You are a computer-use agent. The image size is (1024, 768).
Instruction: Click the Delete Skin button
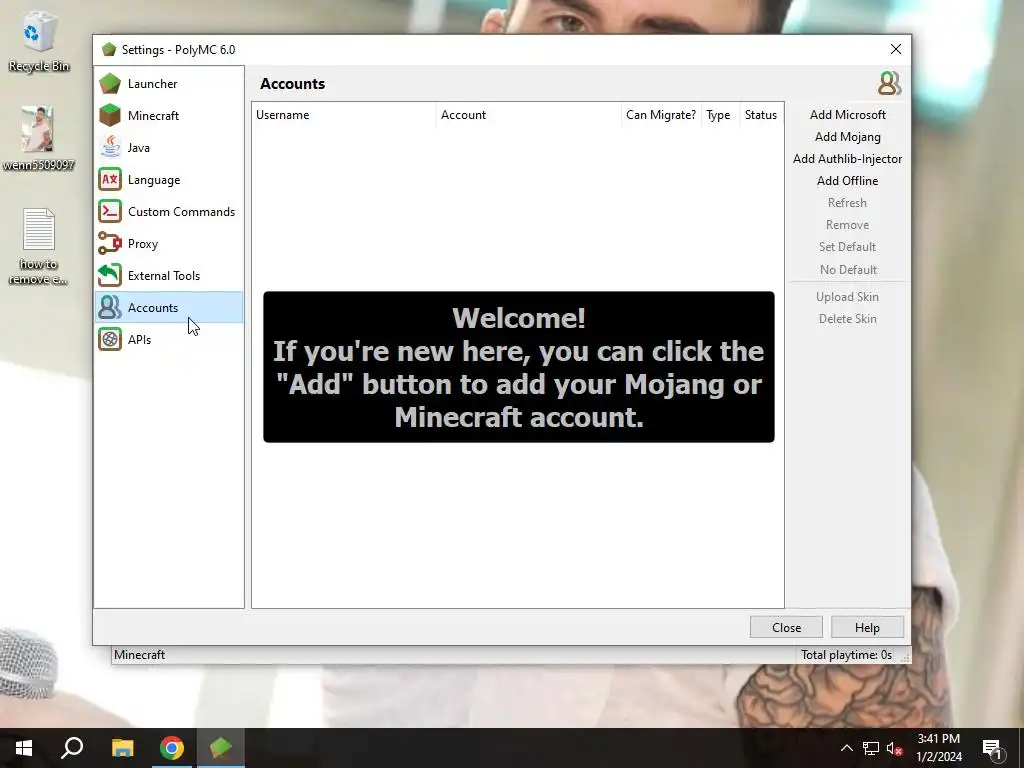point(848,319)
